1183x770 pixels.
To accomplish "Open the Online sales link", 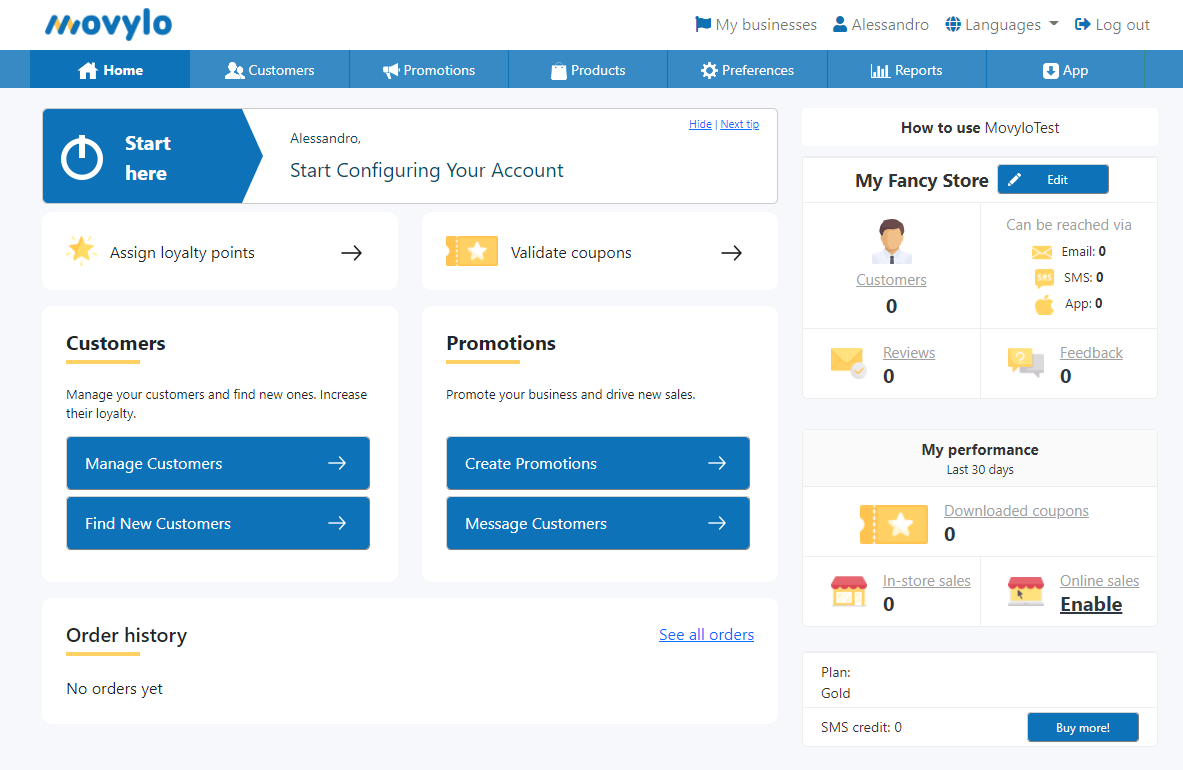I will coord(1099,581).
